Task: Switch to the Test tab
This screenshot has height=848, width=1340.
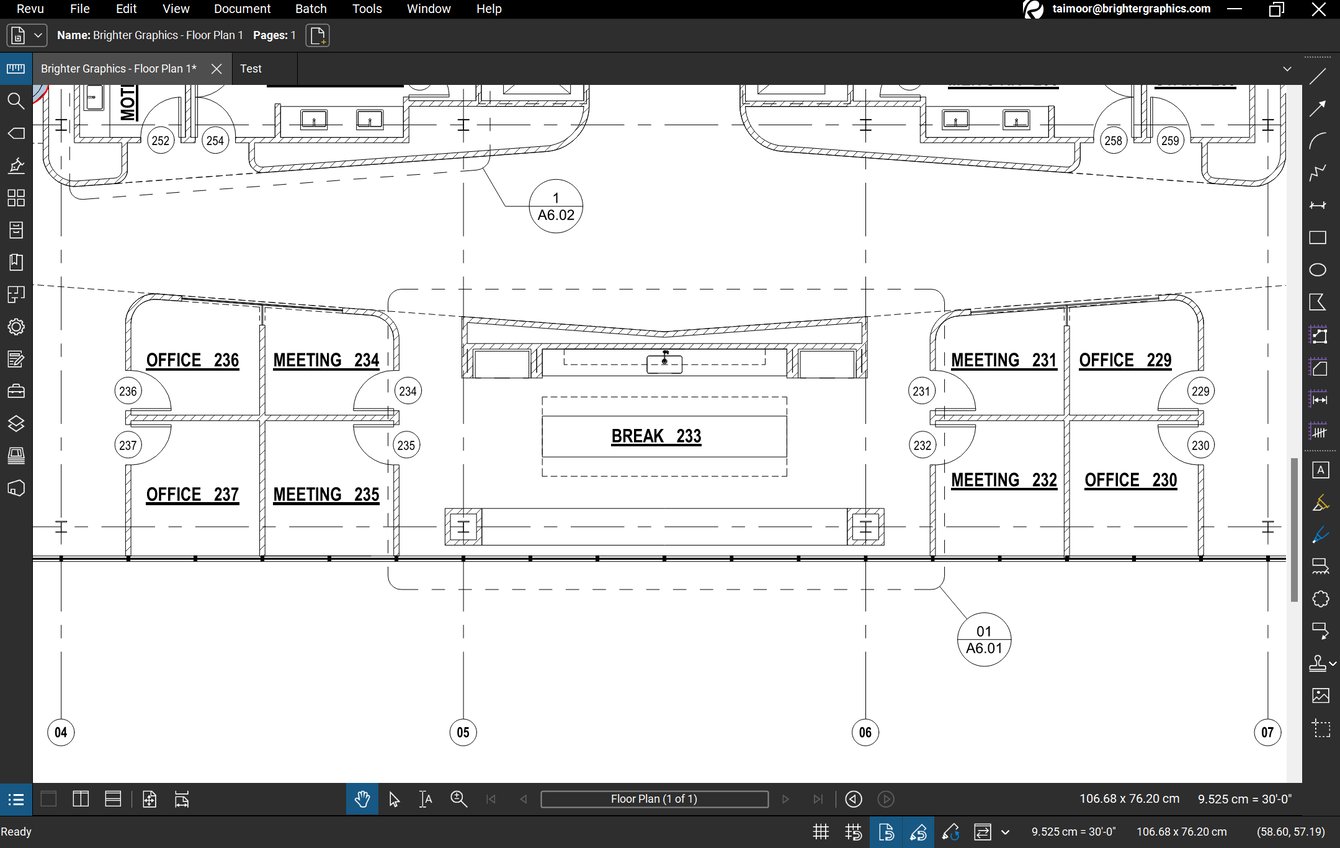Action: (x=251, y=68)
